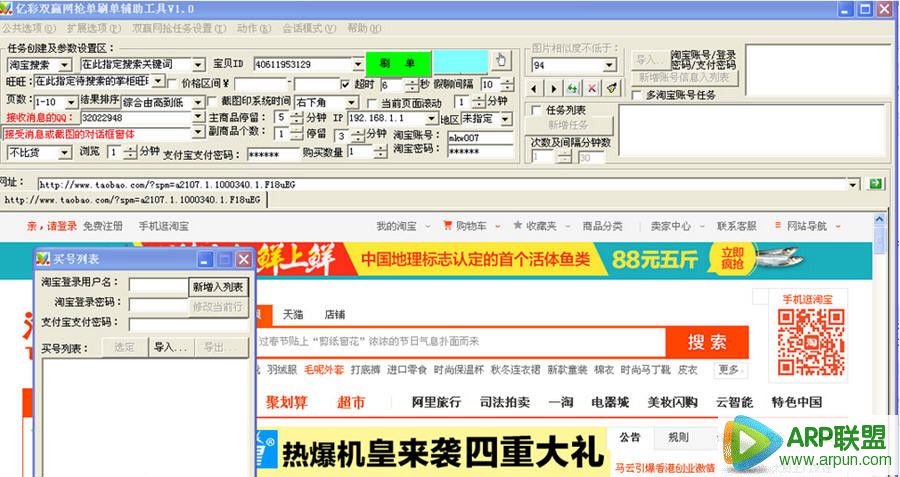Viewport: 900px width, 477px height.
Task: Click the 支付宝支付密码 field in main panel
Action: (273, 154)
